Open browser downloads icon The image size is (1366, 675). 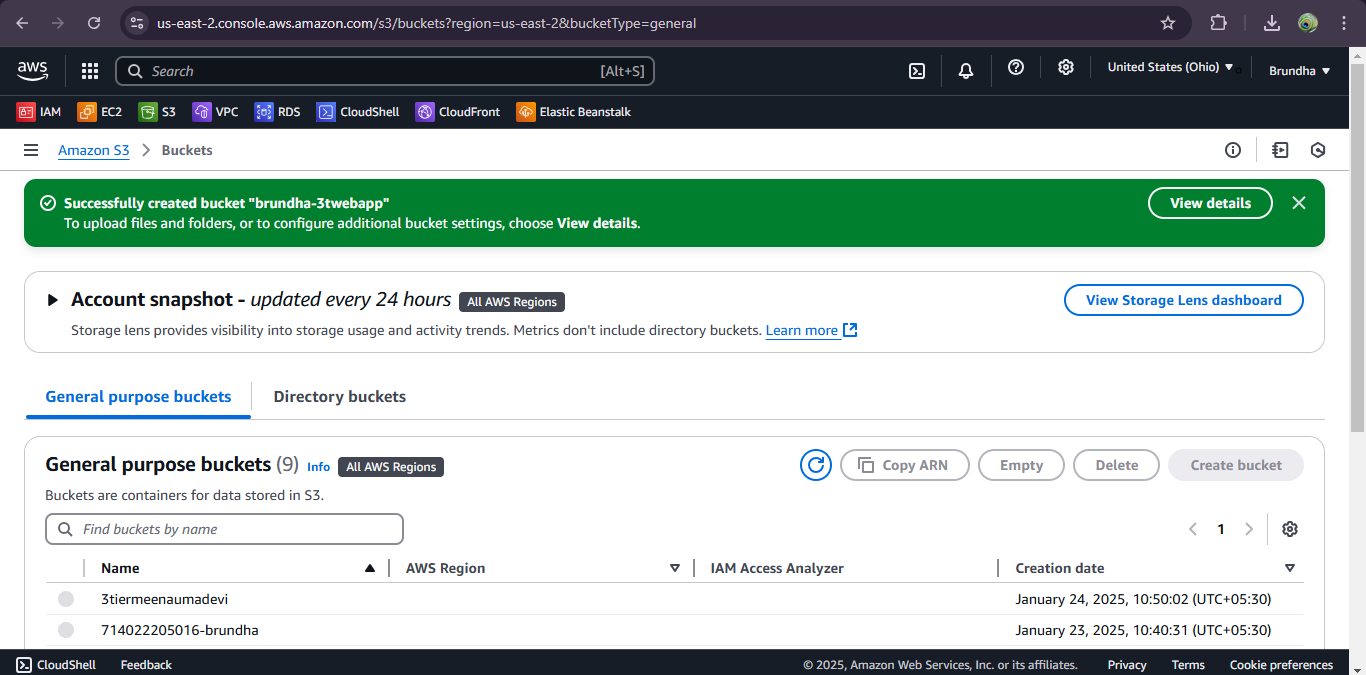tap(1272, 23)
